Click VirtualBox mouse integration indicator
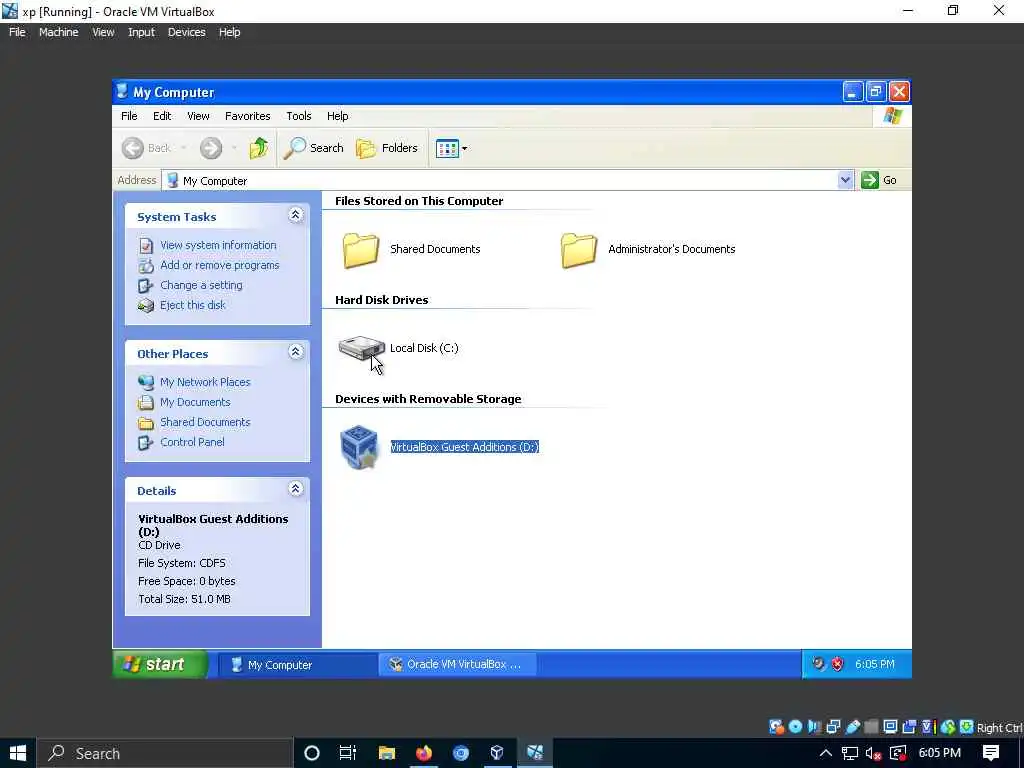The width and height of the screenshot is (1024, 768). (x=948, y=727)
